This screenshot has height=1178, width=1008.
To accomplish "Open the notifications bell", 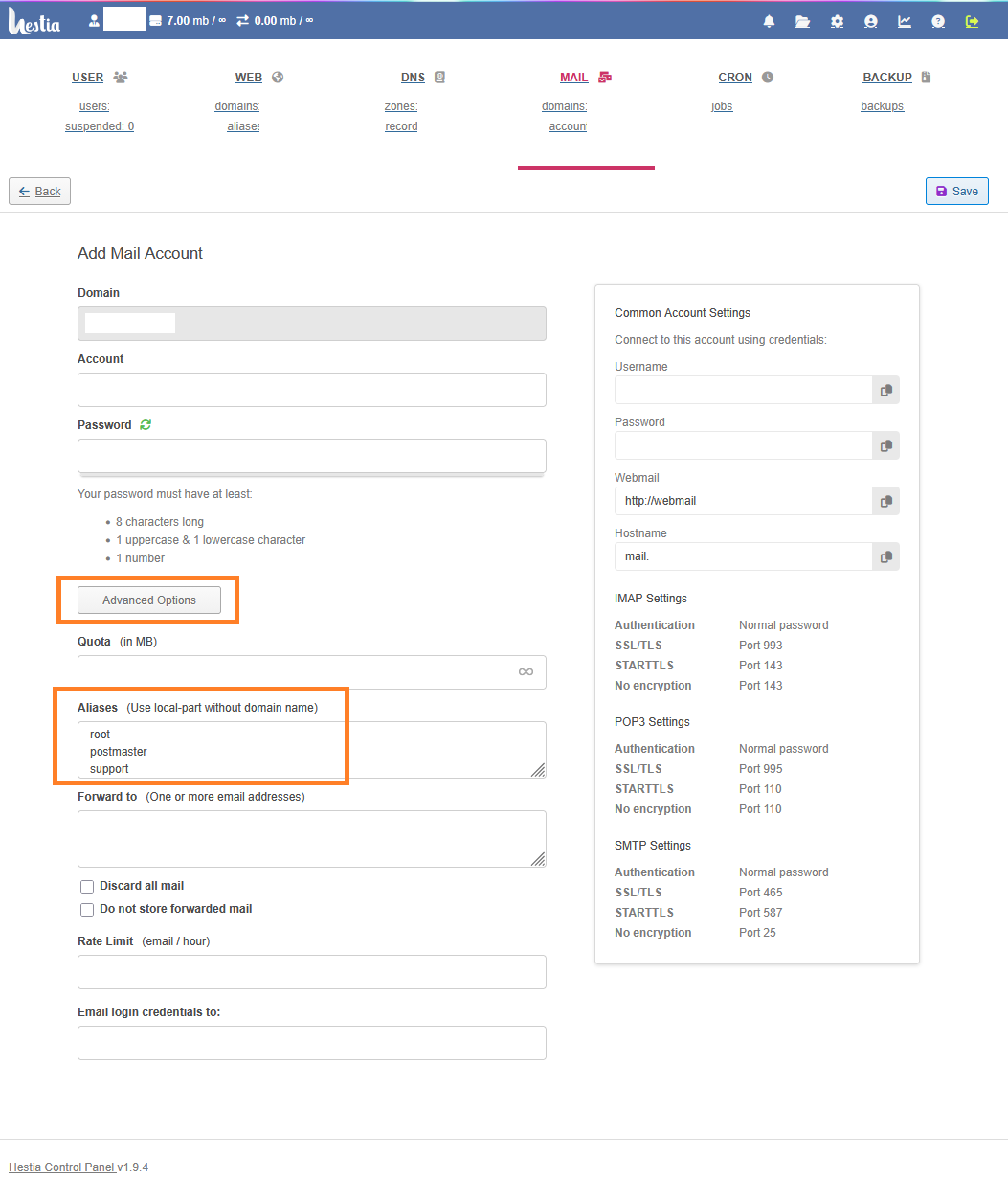I will point(769,21).
